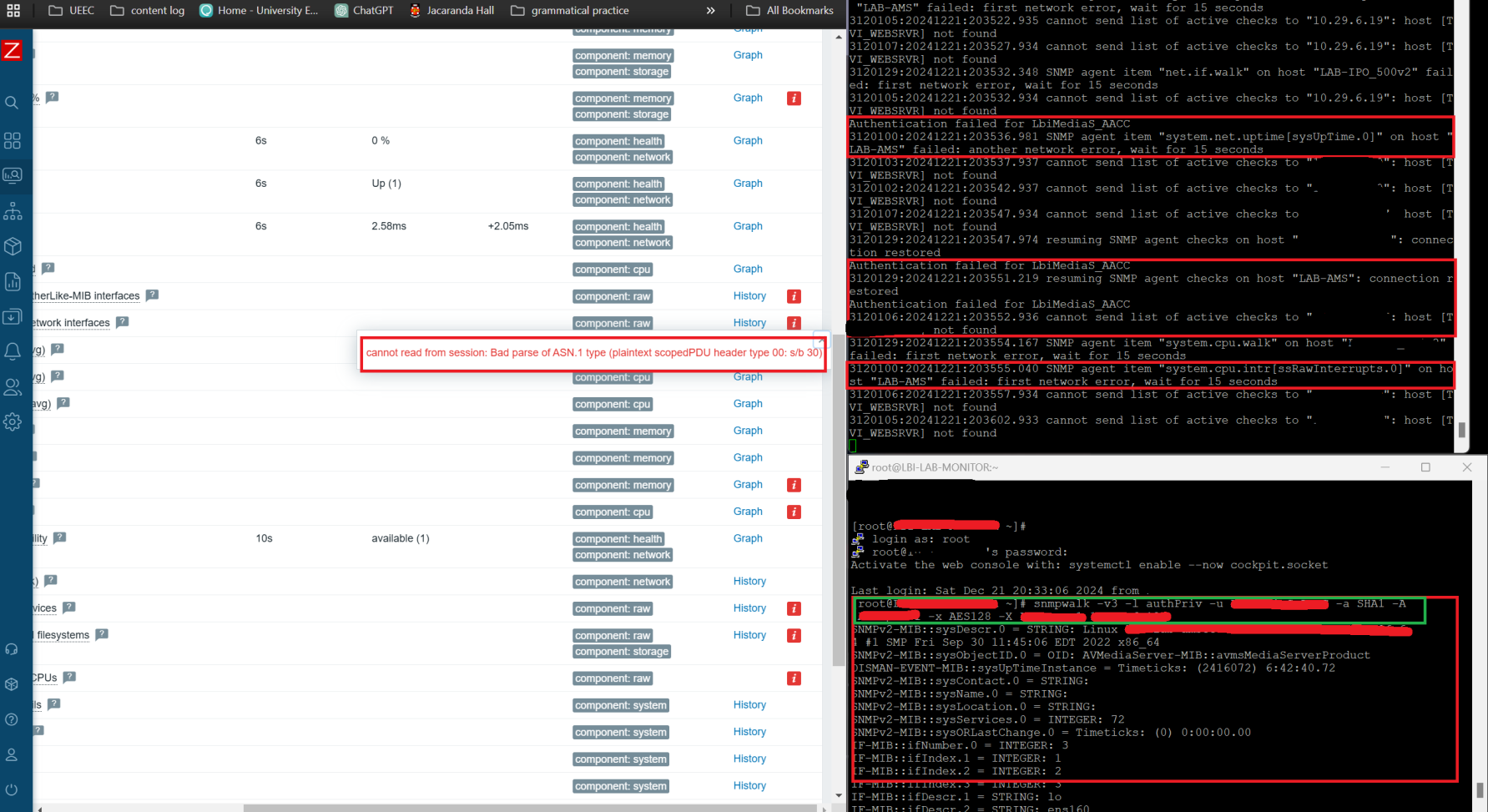Open Graph in the 2.58ms row
Viewport: 1488px width, 812px height.
pos(748,226)
